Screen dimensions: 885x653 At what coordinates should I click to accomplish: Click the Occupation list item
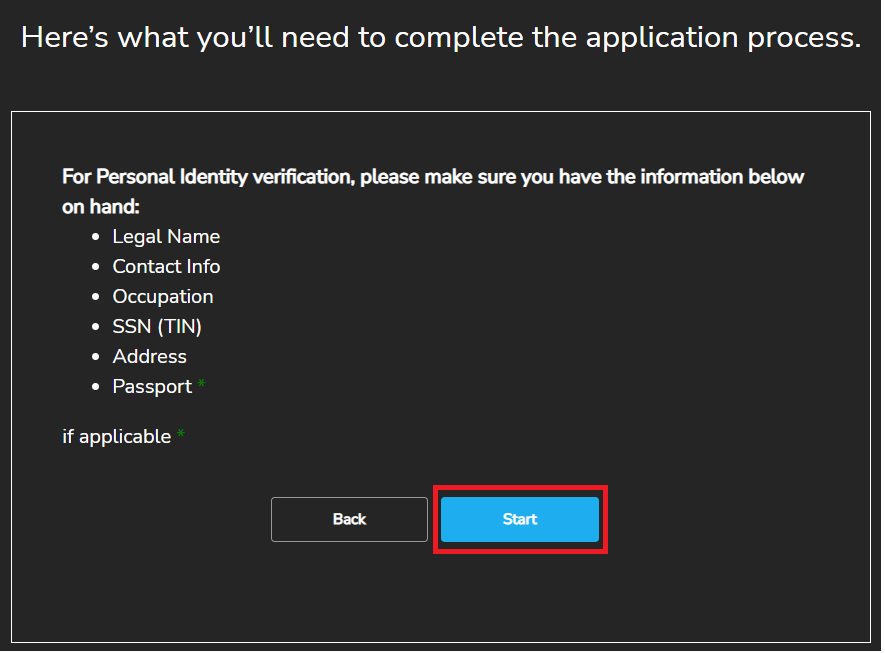[163, 297]
